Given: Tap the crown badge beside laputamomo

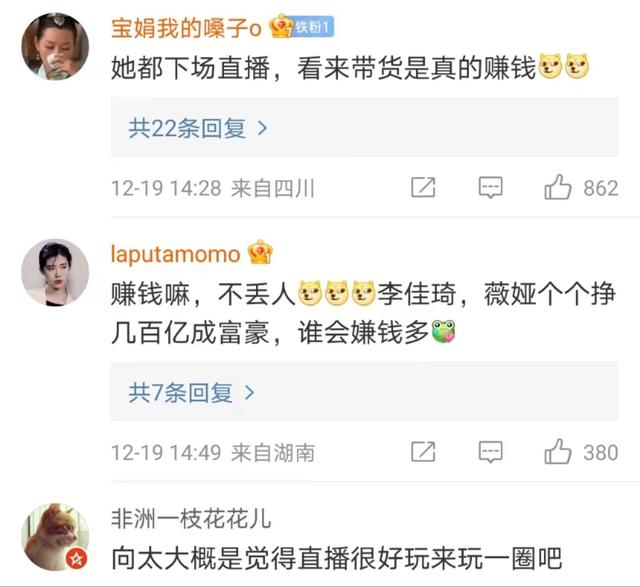Looking at the screenshot, I should pos(260,252).
